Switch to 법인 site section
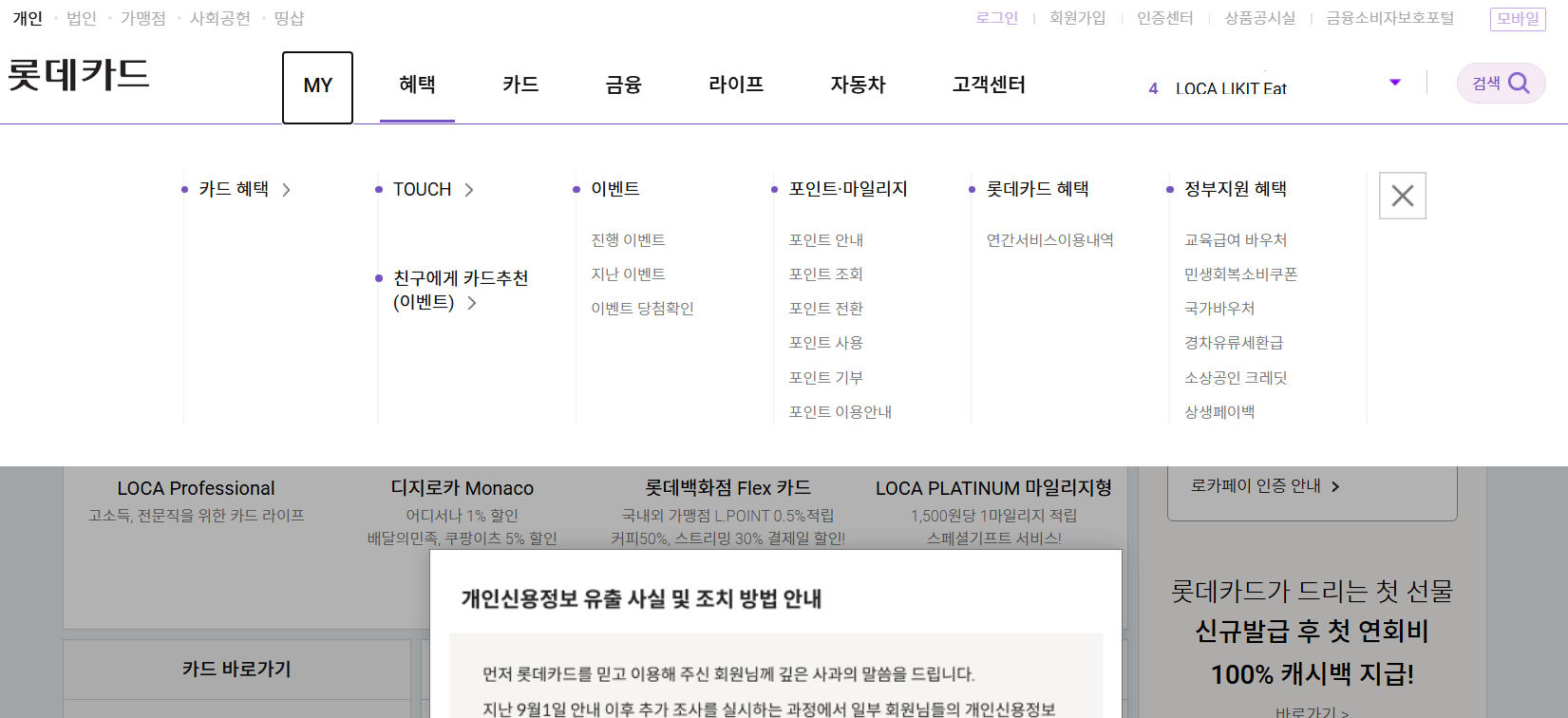Screen dimensions: 1568x718 pyautogui.click(x=82, y=18)
